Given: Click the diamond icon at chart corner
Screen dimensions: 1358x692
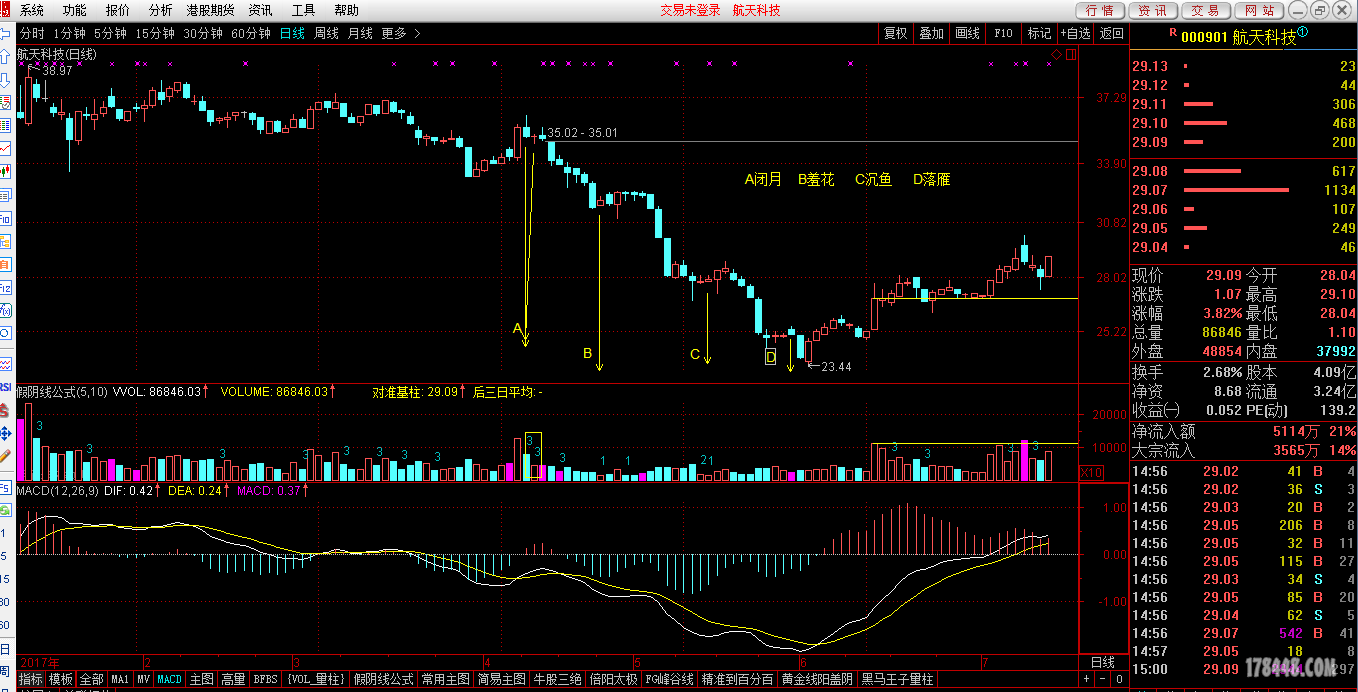Looking at the screenshot, I should click(1057, 53).
